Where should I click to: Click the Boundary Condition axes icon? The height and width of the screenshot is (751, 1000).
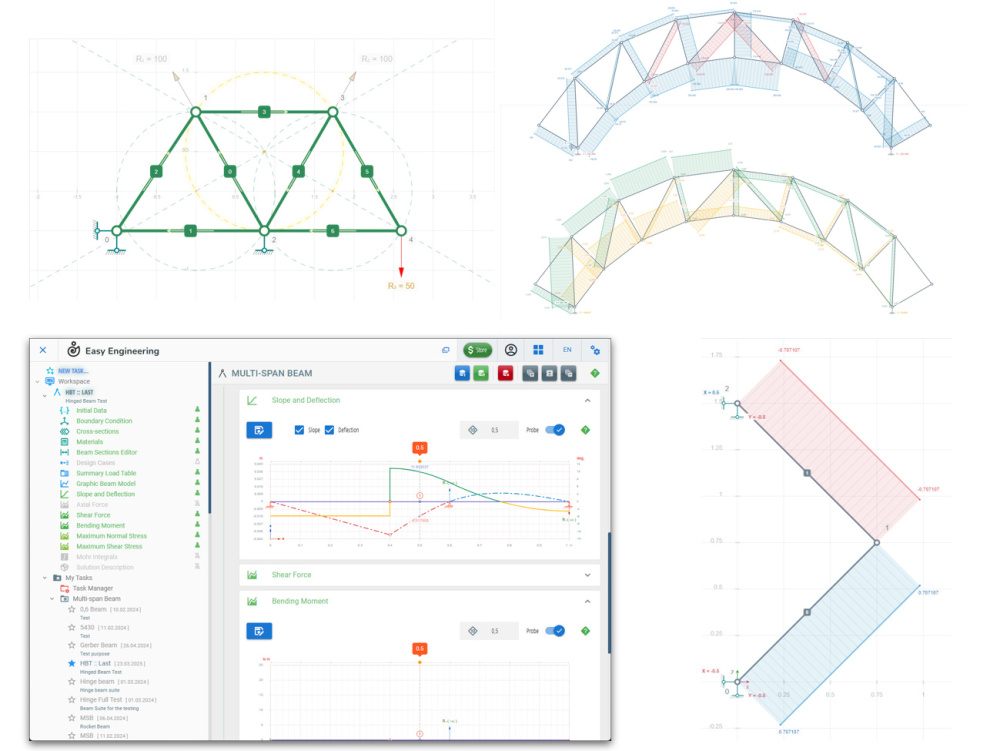click(x=64, y=421)
